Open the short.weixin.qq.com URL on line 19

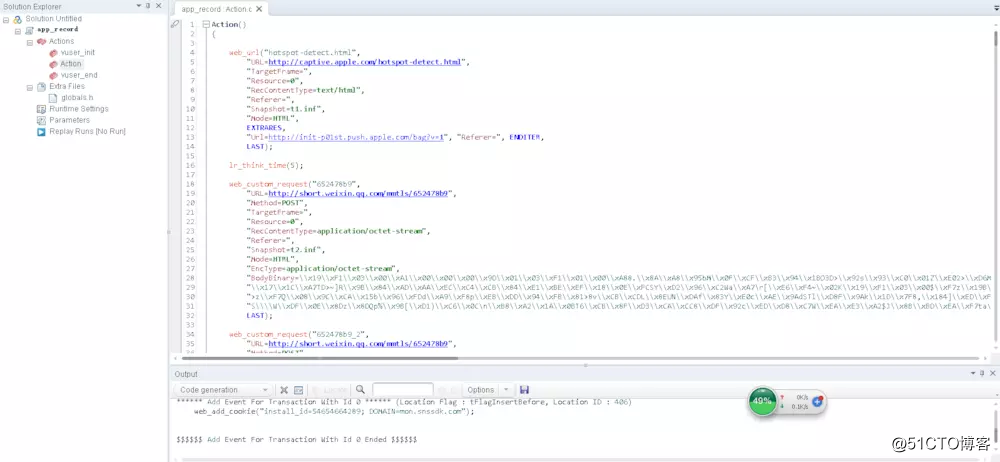pos(360,193)
